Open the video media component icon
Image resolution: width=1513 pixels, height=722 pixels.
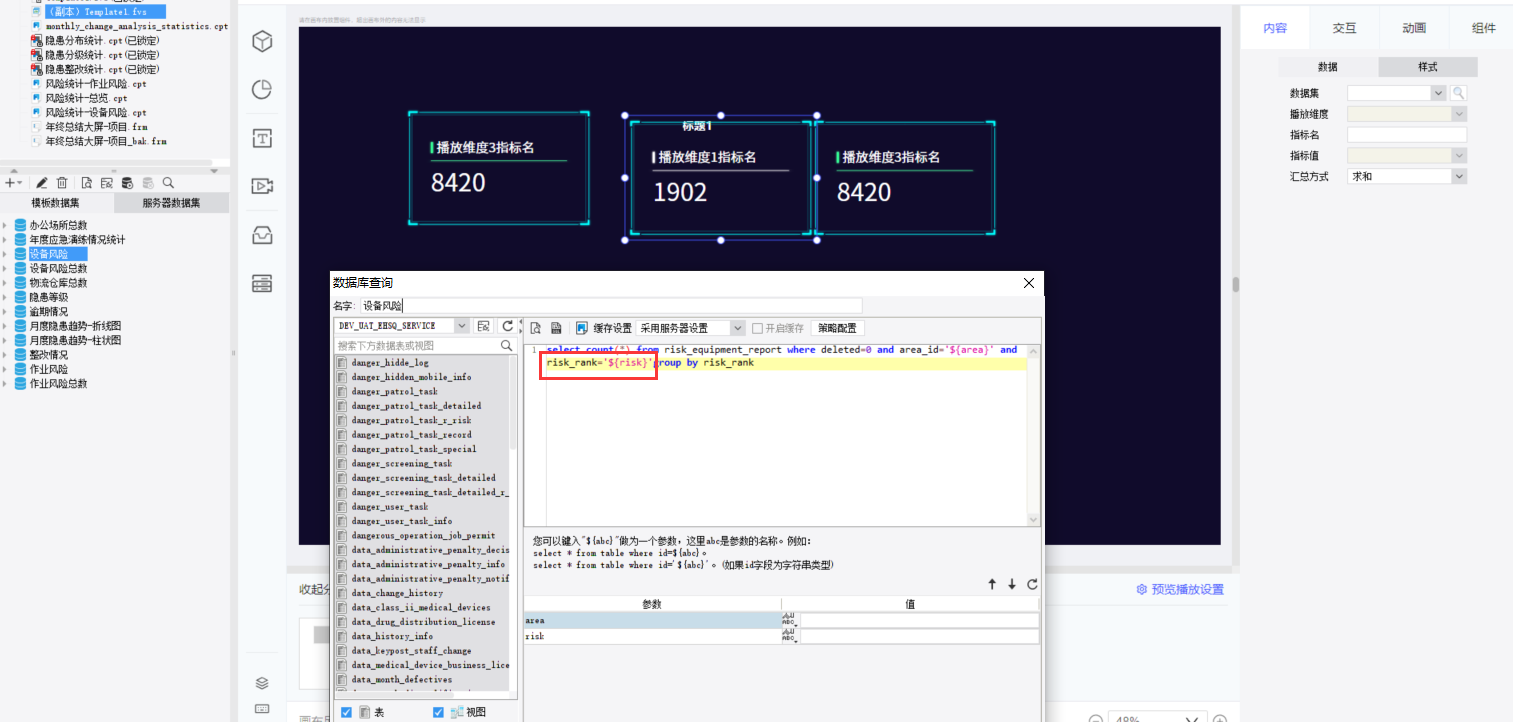tap(262, 186)
